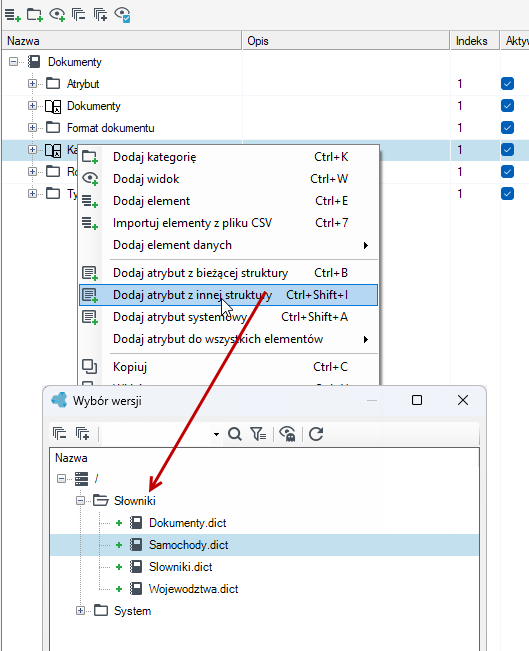The image size is (529, 651).
Task: Choose Dodaj widok from the context menu
Action: click(228, 179)
